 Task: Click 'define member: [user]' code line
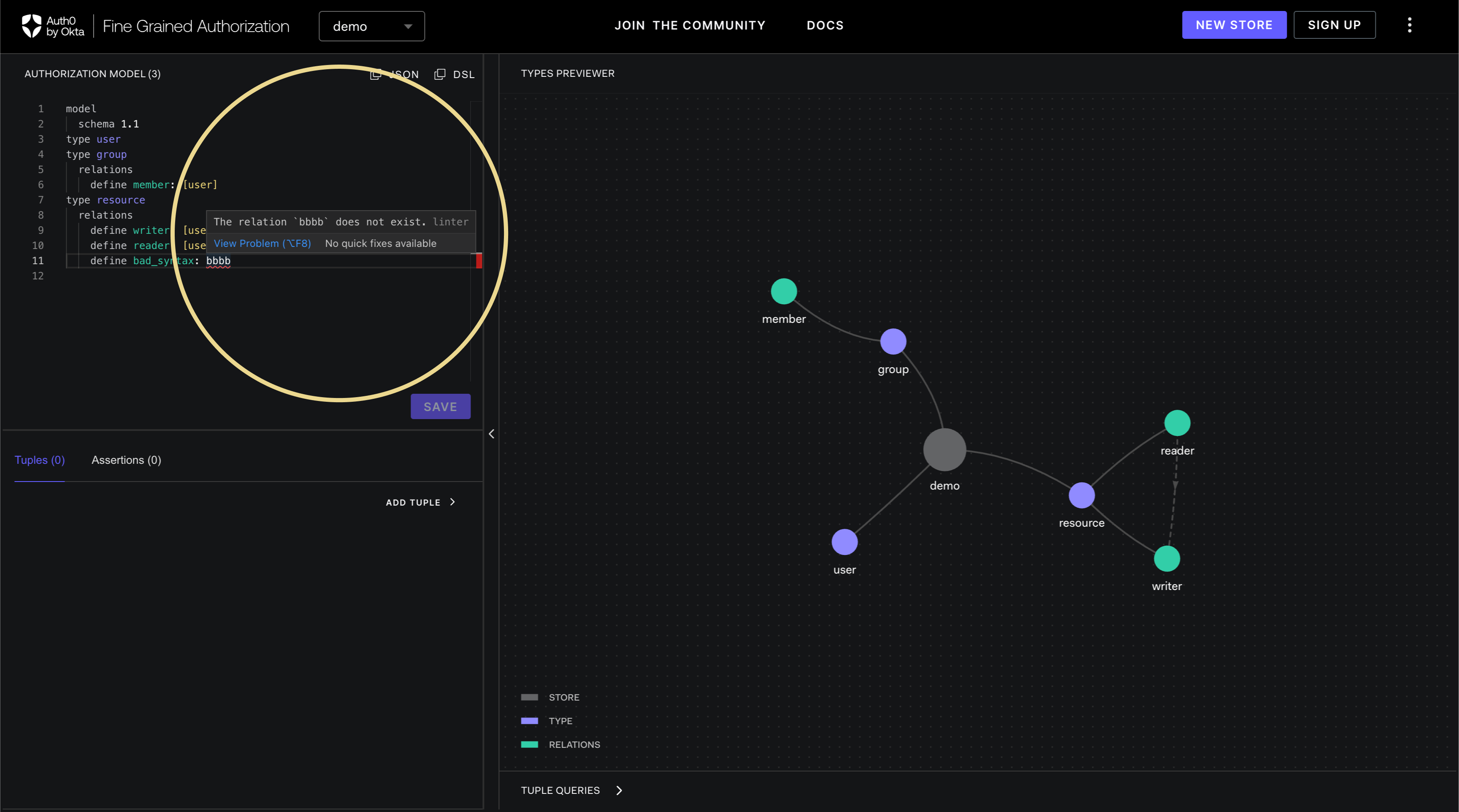154,184
